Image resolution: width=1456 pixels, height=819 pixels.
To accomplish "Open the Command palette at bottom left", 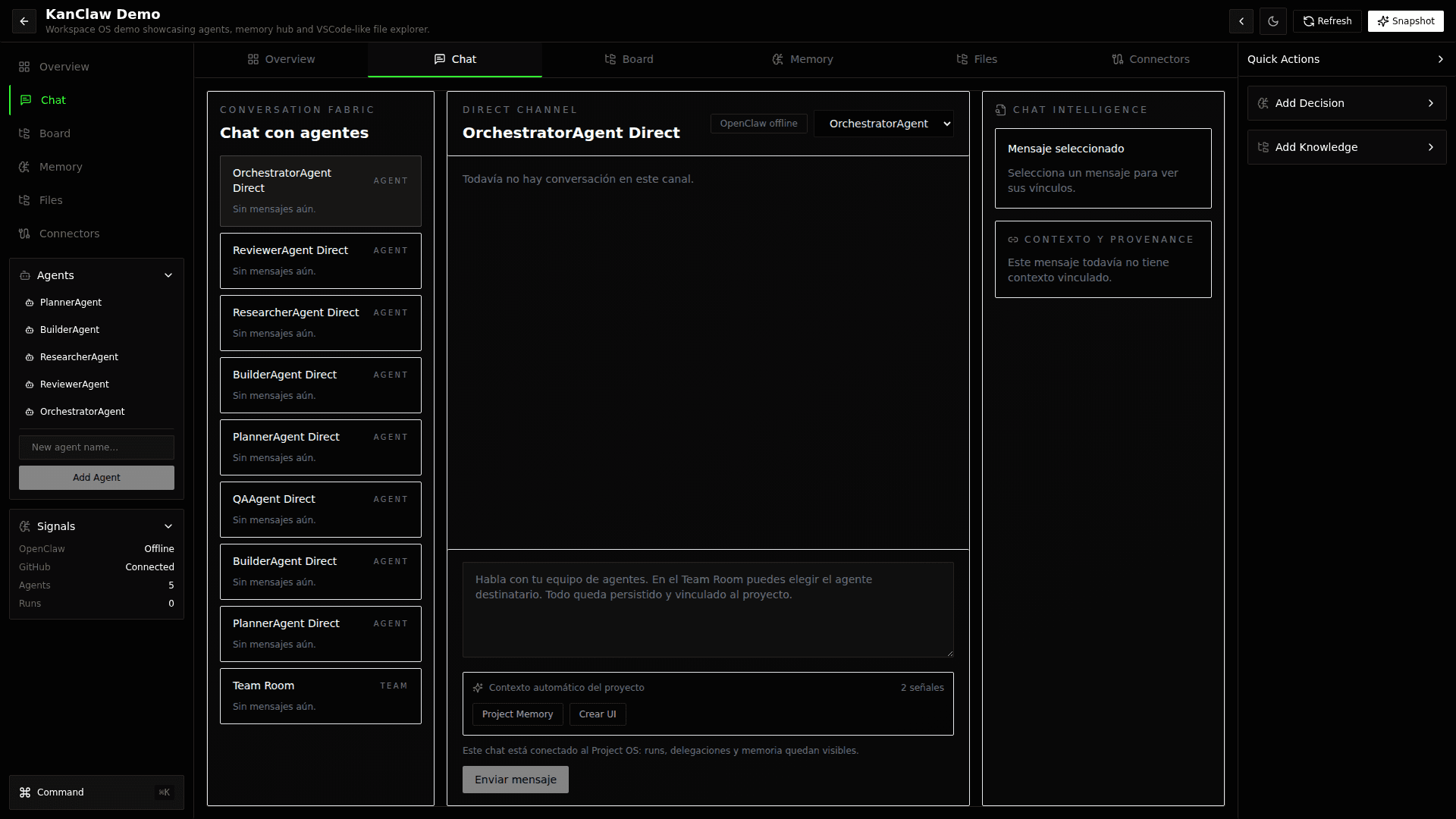I will pos(96,792).
